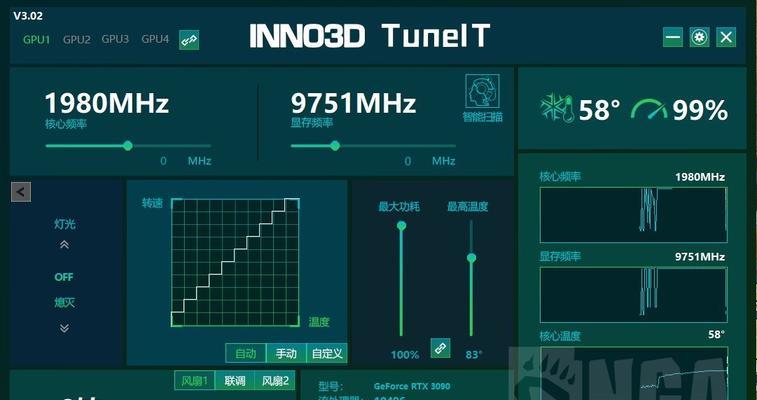Select the 联调 linked fan tab
Screen dimensions: 757x400
235,381
